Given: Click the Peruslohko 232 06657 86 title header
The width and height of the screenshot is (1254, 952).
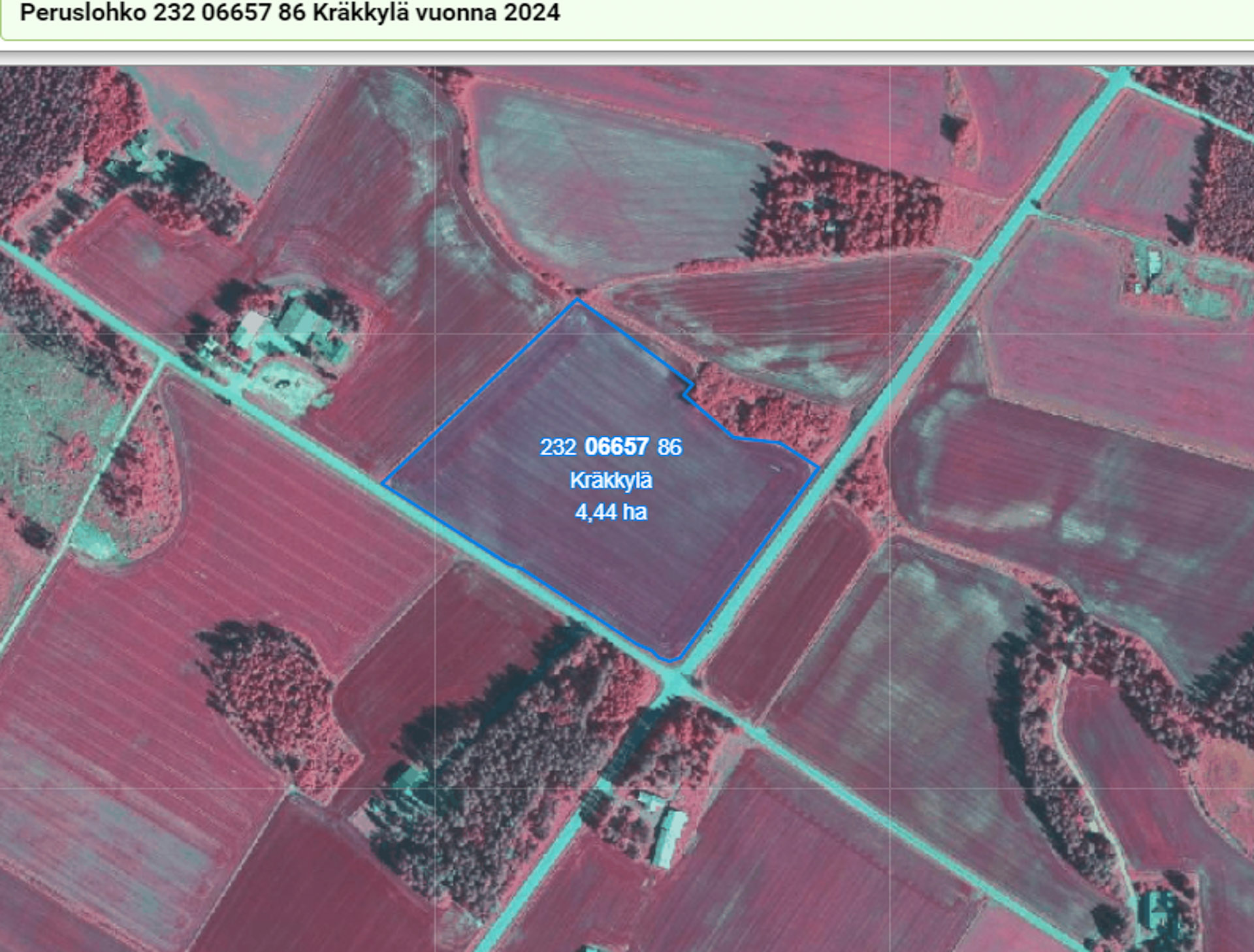Looking at the screenshot, I should point(289,13).
